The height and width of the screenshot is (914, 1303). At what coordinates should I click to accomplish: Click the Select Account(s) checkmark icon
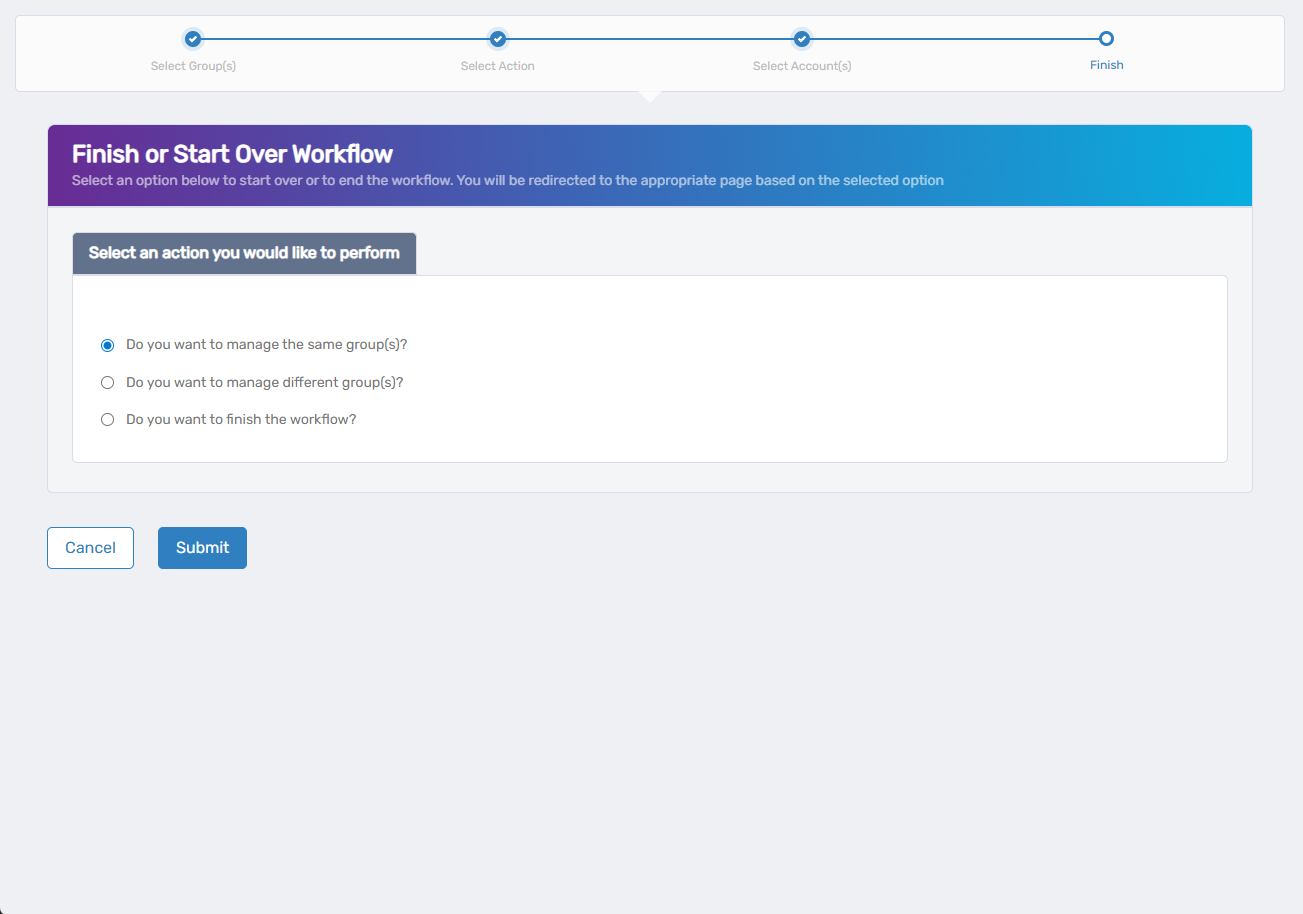tap(801, 39)
